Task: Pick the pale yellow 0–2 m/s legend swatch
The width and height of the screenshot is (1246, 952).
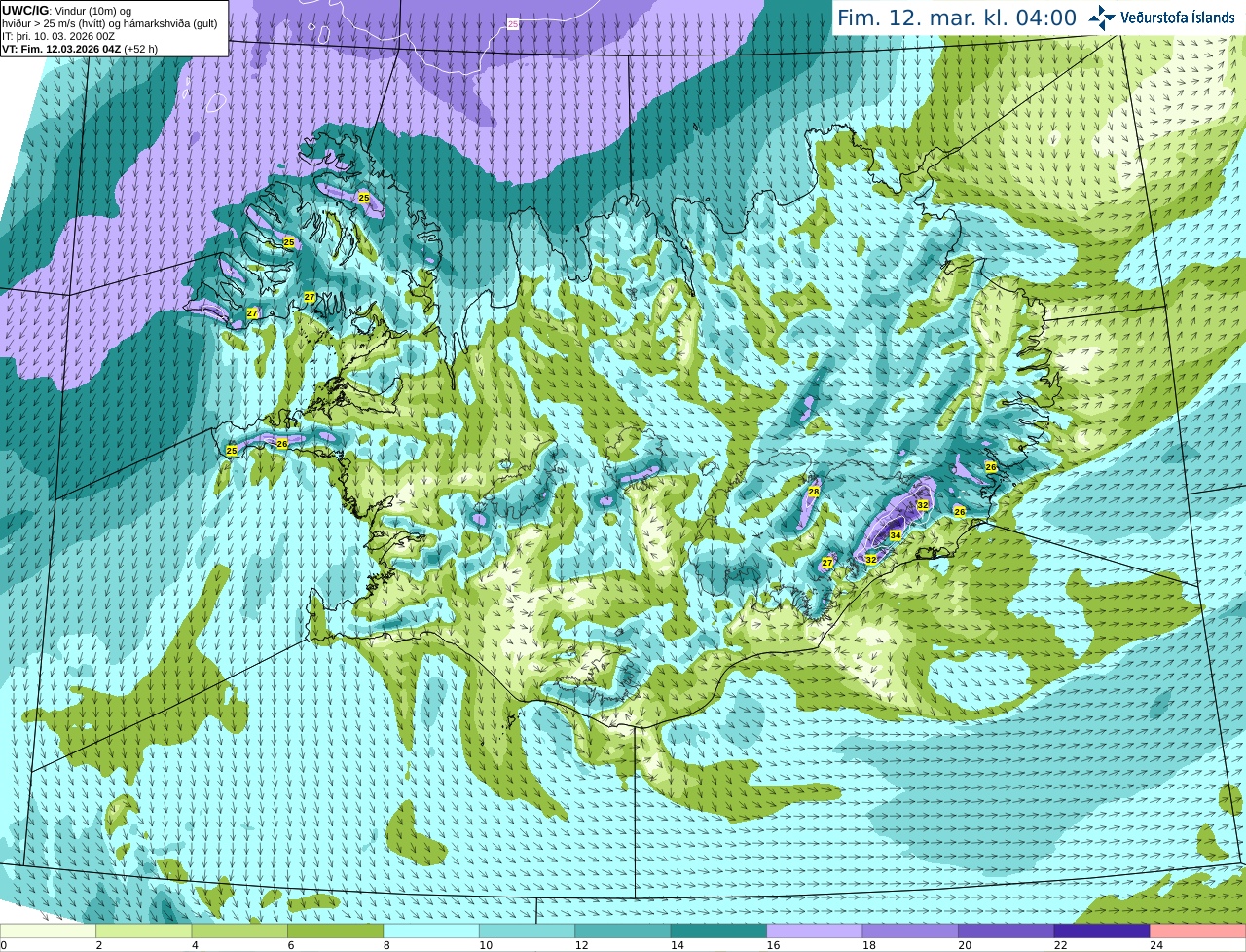Action: [x=48, y=932]
